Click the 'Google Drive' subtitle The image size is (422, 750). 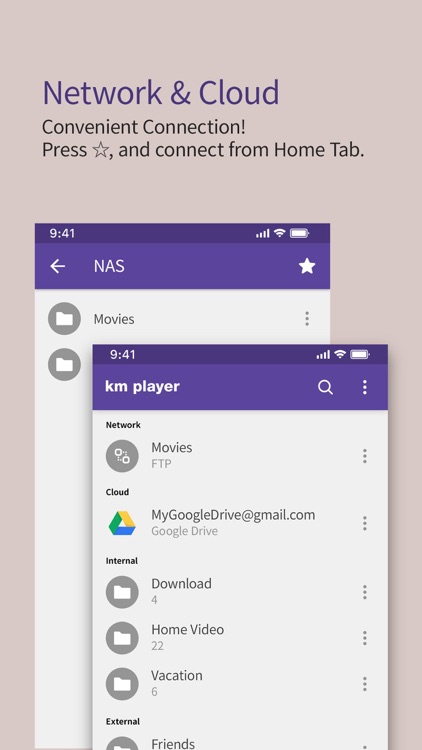(184, 531)
